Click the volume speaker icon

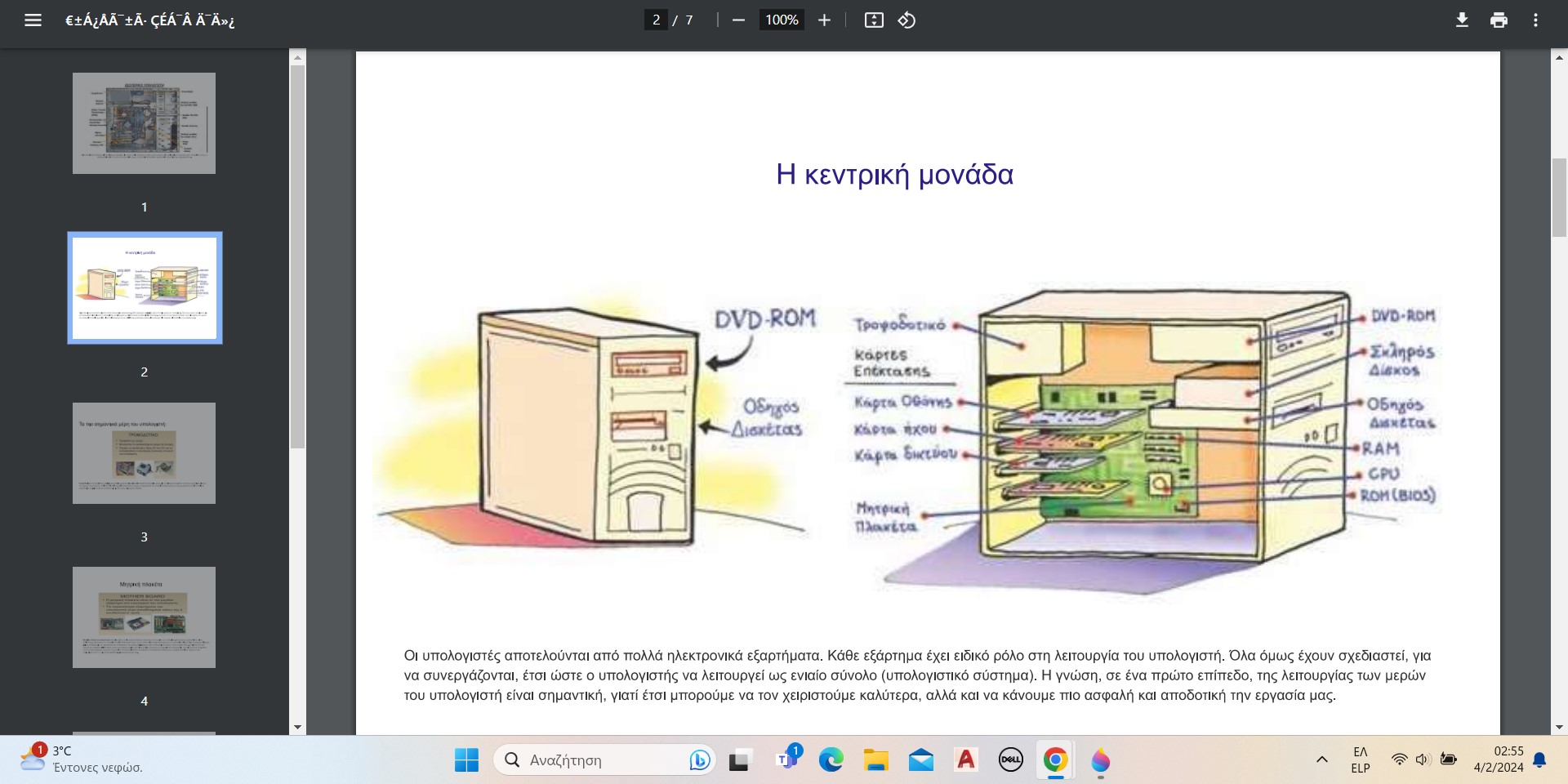[1423, 760]
